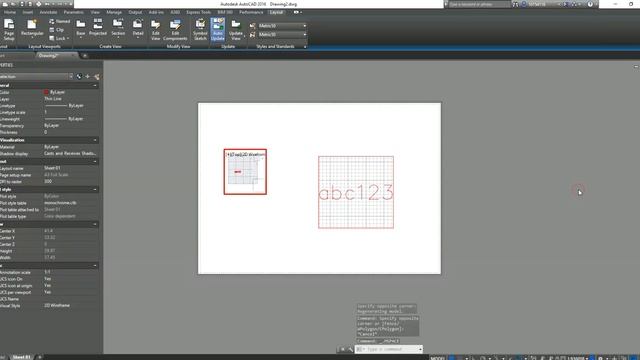Screen dimensions: 640x360
Task: Open the Output ribbon tab
Action: [135, 12]
